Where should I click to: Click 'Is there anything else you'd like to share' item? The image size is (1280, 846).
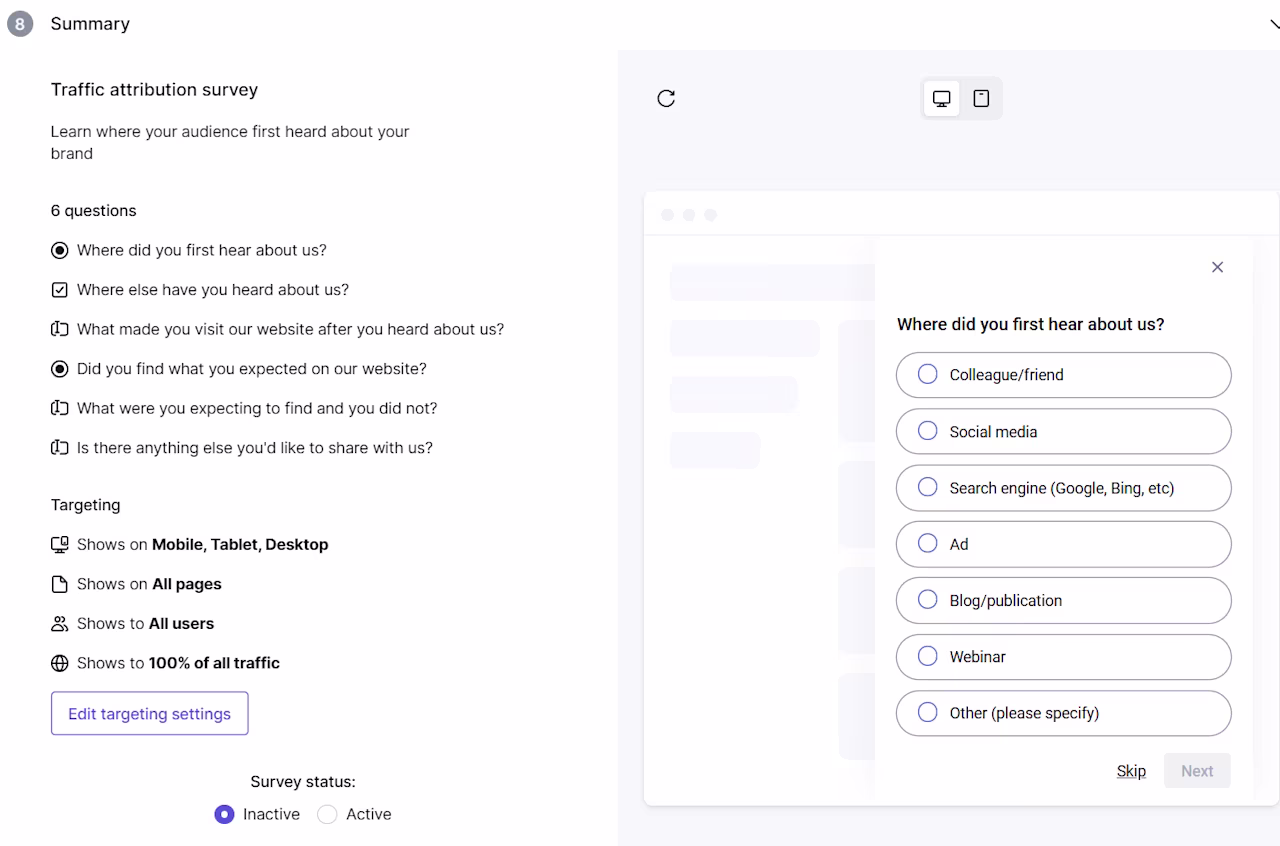click(x=255, y=448)
